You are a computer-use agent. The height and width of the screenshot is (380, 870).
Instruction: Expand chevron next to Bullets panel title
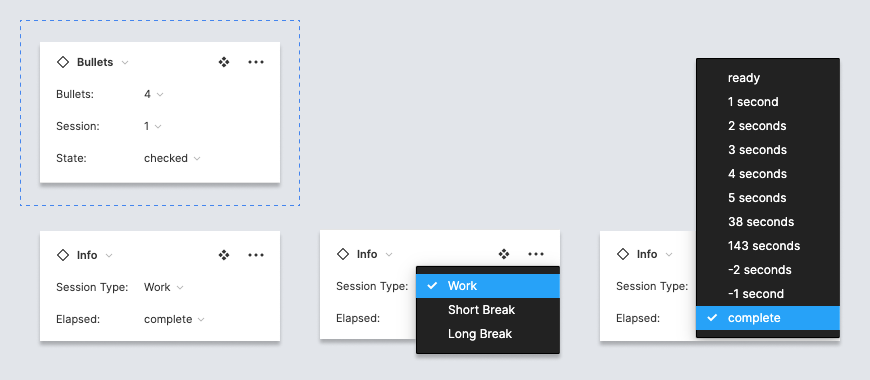pyautogui.click(x=125, y=63)
